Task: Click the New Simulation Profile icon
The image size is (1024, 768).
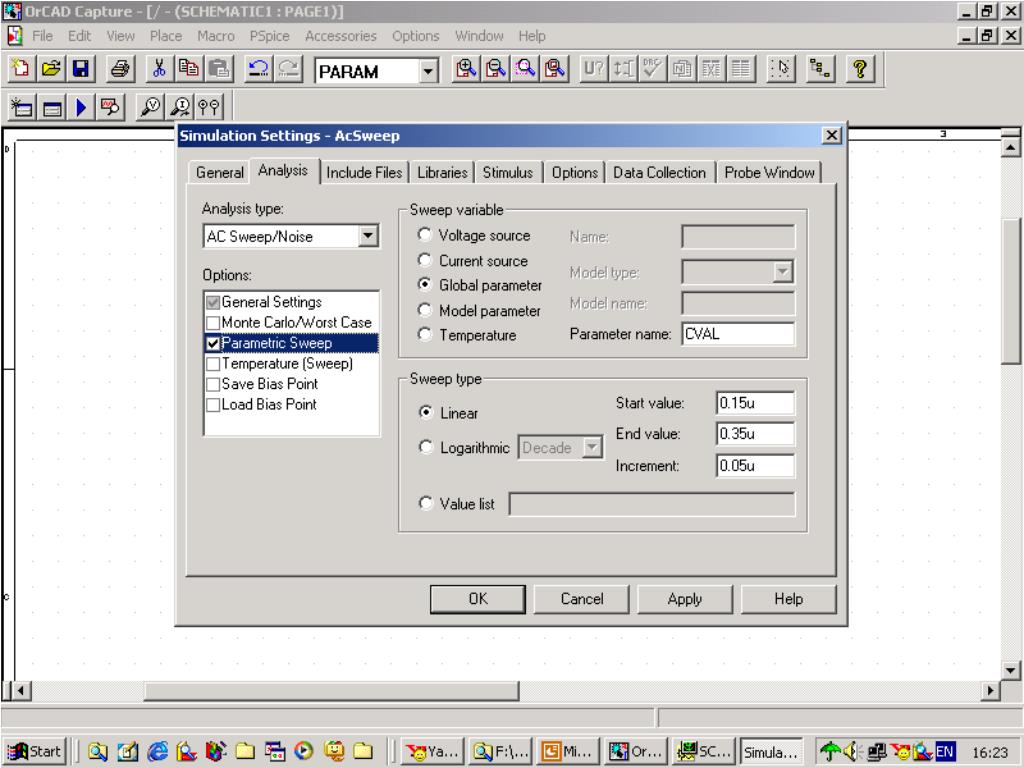Action: click(22, 108)
